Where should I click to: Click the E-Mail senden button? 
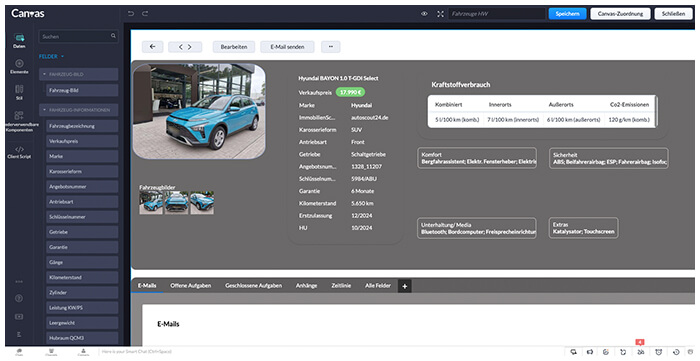point(287,46)
